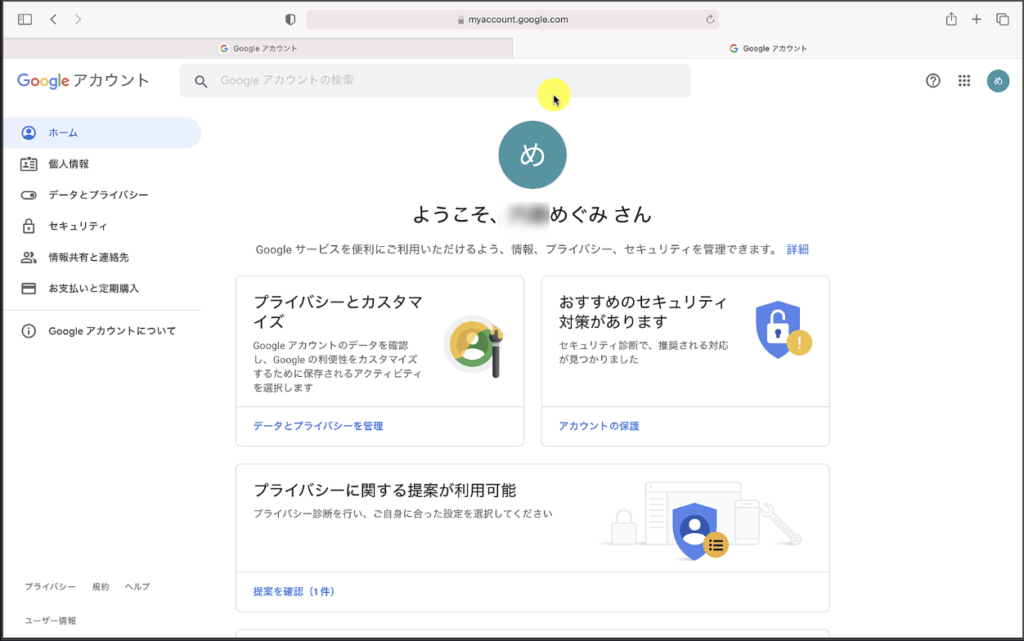
Task: Open 個人情報 in the sidebar
Action: point(102,164)
